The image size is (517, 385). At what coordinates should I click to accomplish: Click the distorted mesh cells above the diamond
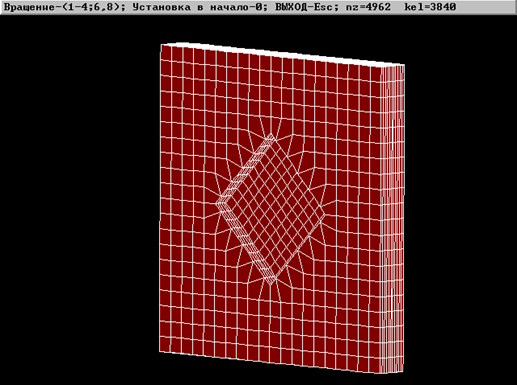click(x=271, y=123)
